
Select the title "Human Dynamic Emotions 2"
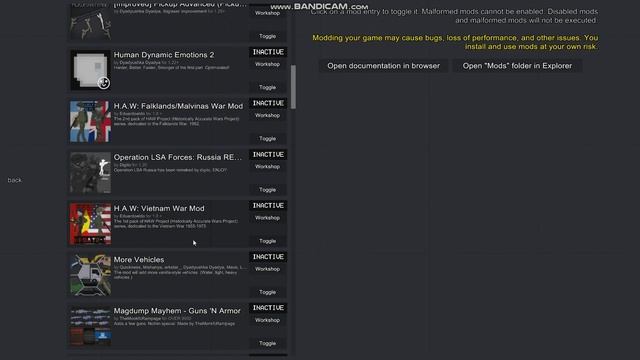click(x=164, y=55)
